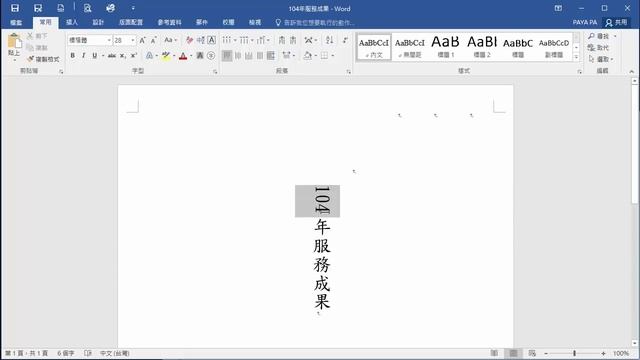The image size is (640, 360).
Task: Open the Change Case (Aa) dropdown
Action: 170,40
